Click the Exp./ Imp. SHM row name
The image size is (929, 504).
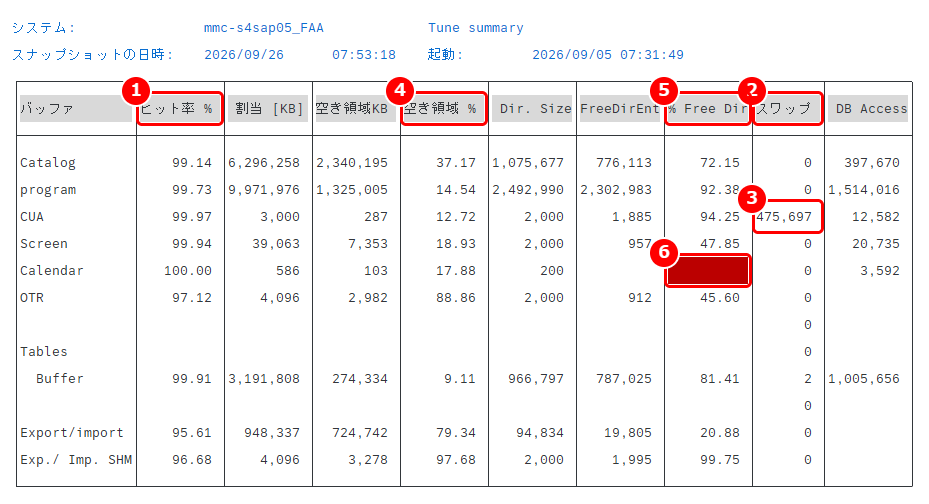76,460
